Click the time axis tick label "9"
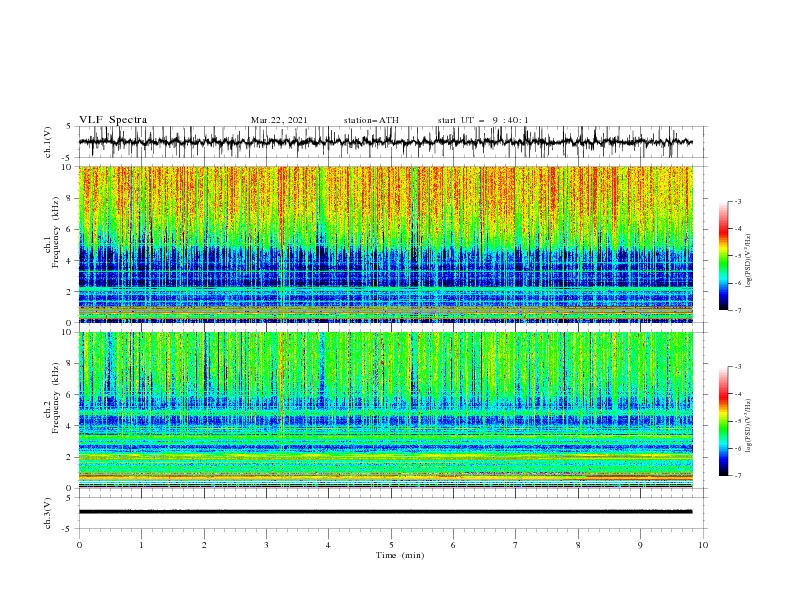Screen dimensions: 792x612 click(x=640, y=545)
